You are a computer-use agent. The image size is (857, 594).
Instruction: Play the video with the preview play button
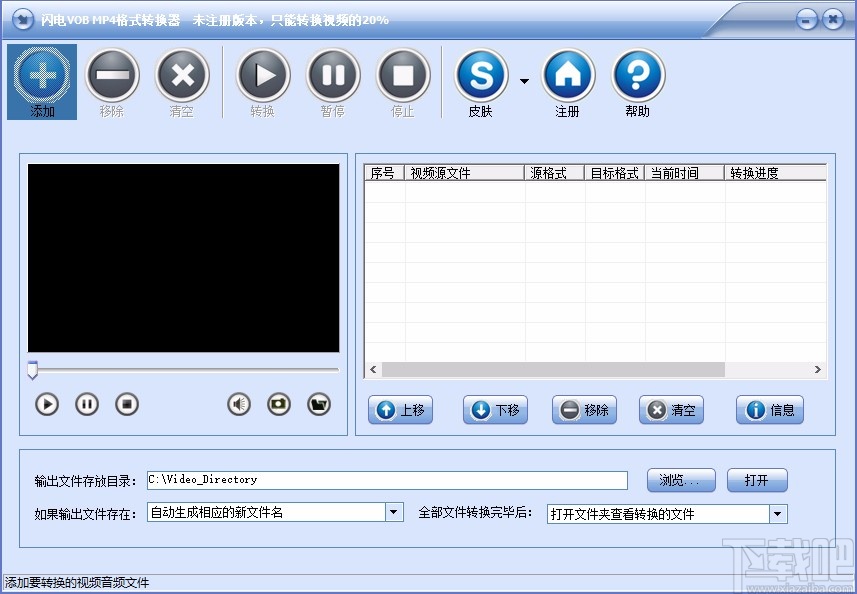[46, 404]
